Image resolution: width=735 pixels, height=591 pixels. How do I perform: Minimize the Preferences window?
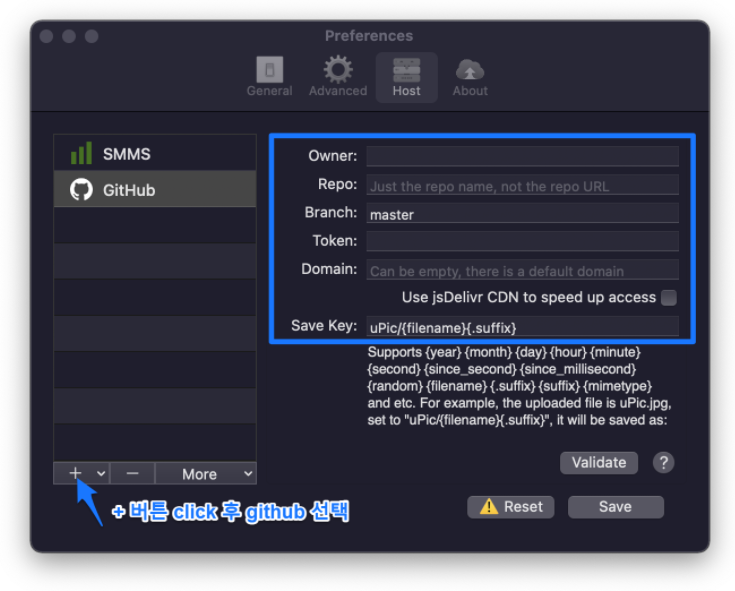tap(69, 36)
